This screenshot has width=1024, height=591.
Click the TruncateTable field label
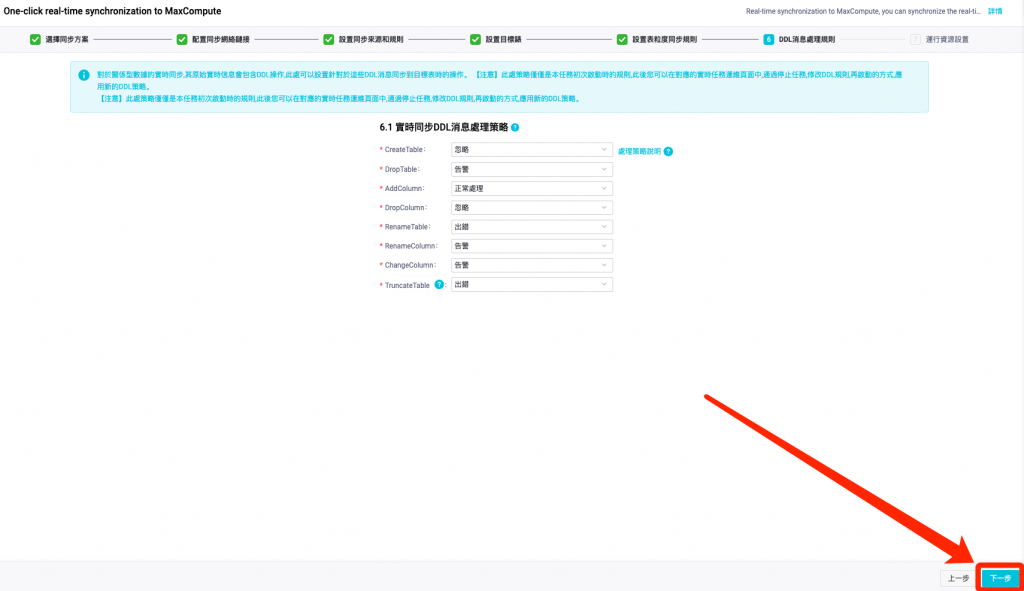click(x=407, y=285)
